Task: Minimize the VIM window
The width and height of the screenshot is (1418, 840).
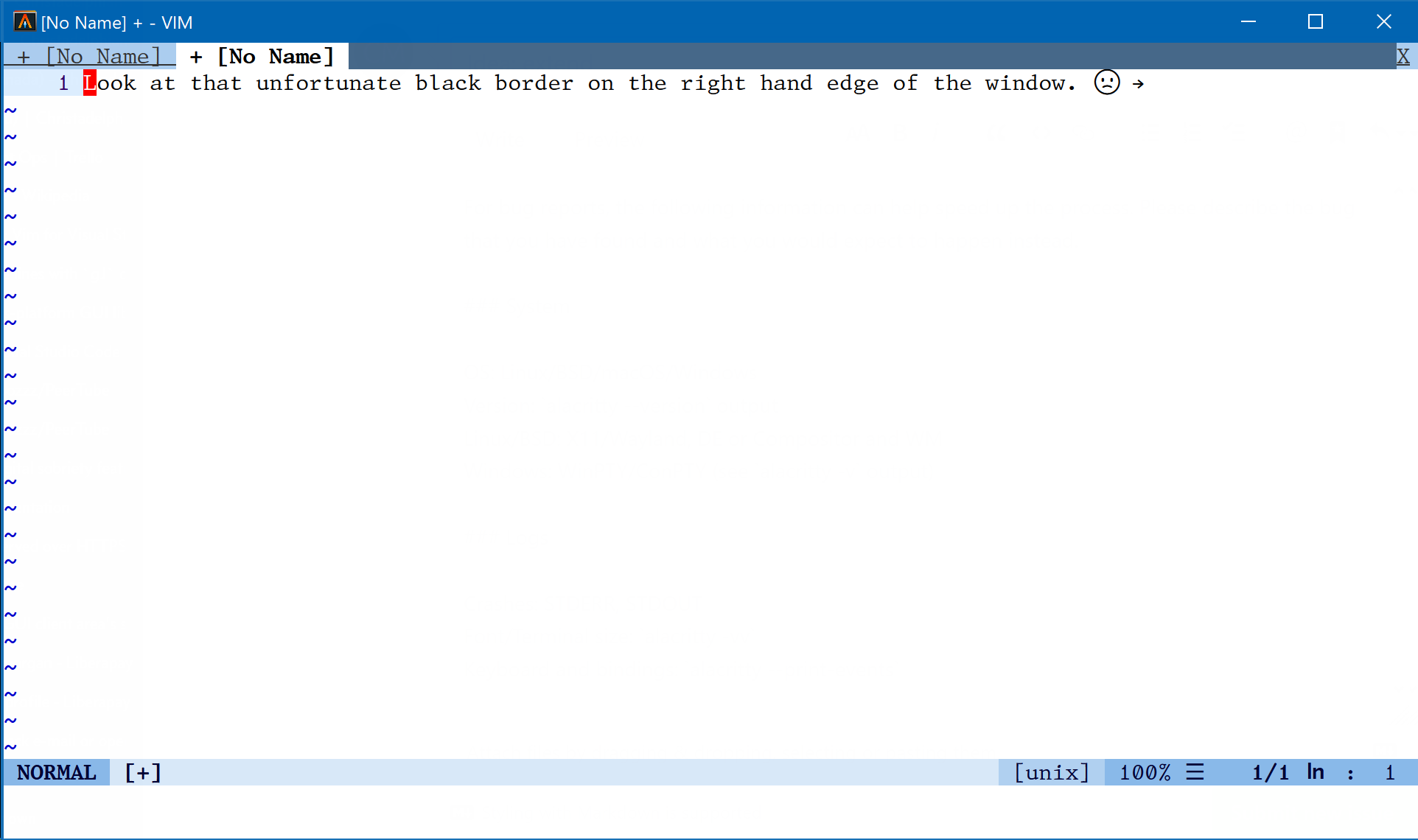Action: point(1248,22)
